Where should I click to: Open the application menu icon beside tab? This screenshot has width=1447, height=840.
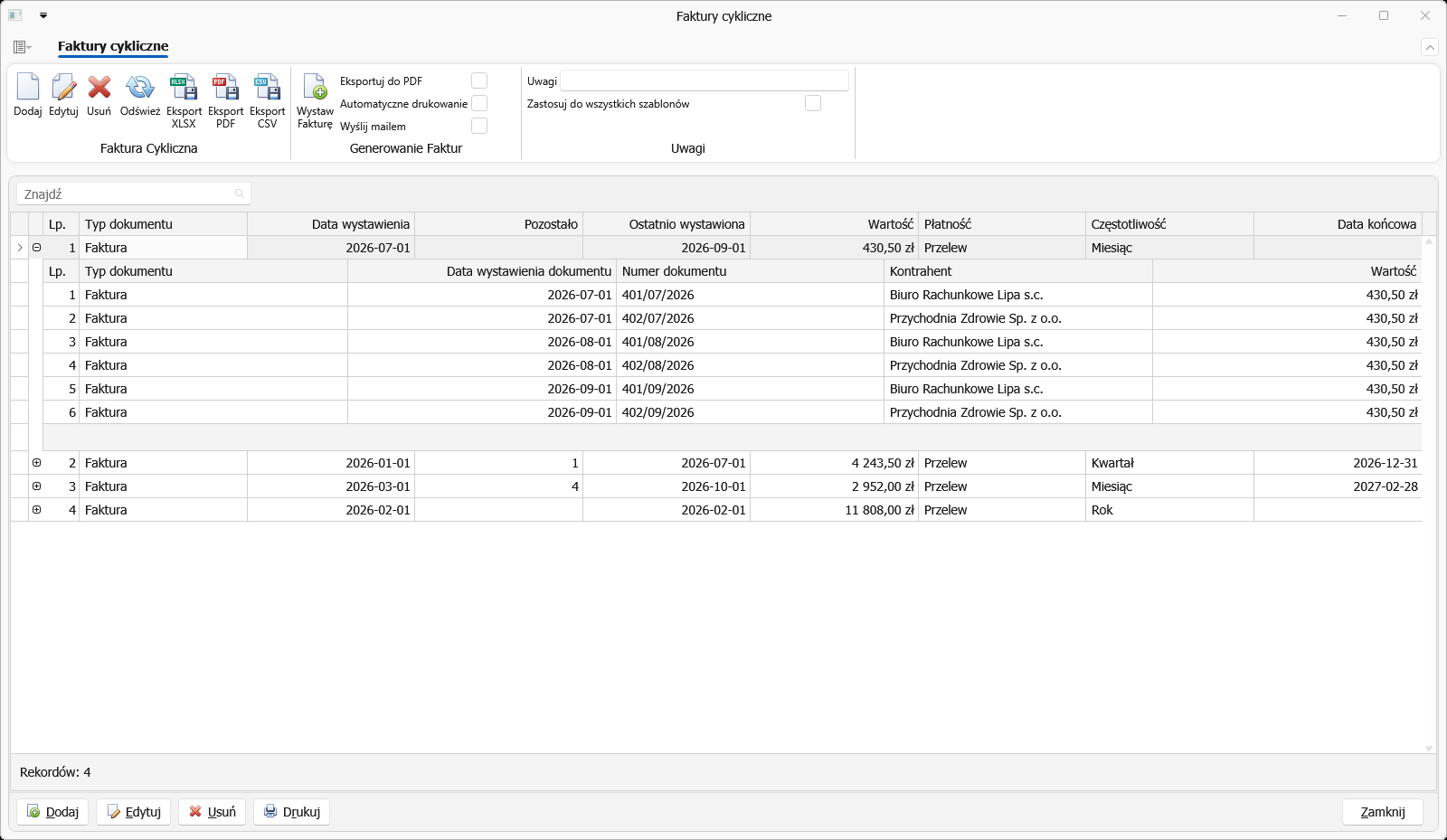23,47
